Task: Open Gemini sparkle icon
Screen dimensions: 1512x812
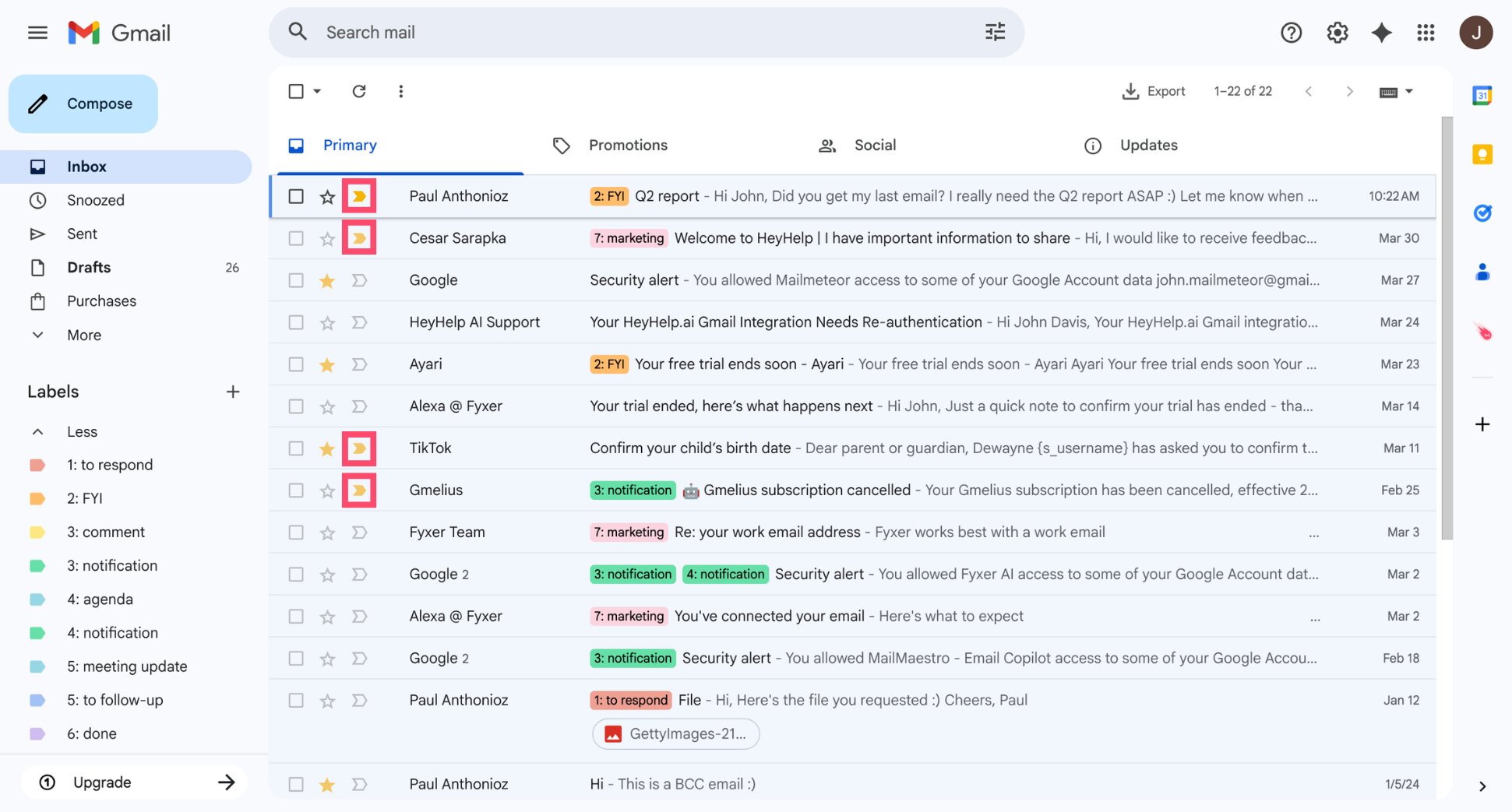Action: [1381, 33]
